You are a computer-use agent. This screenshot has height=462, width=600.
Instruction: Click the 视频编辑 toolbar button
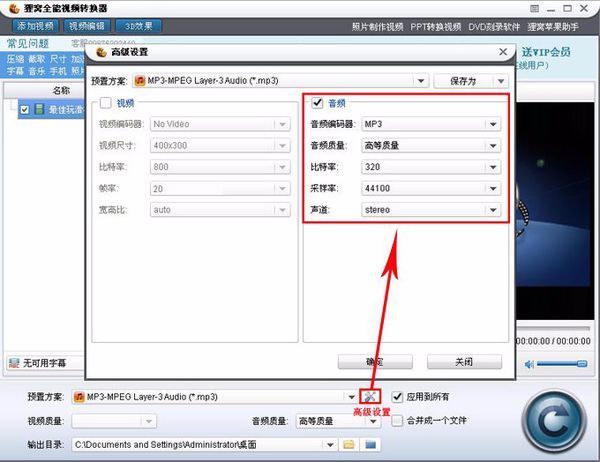(x=87, y=26)
